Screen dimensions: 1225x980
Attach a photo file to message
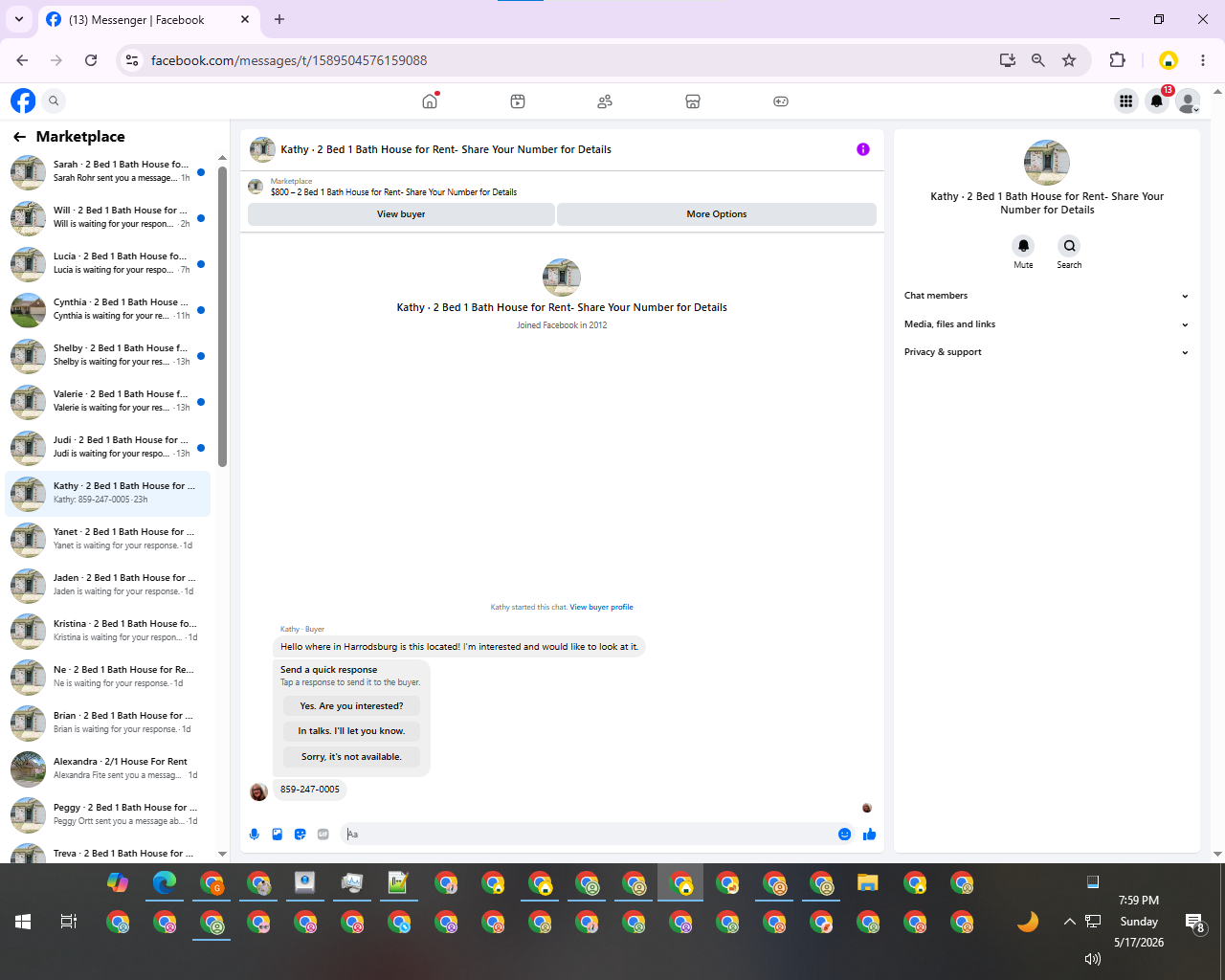[x=278, y=835]
